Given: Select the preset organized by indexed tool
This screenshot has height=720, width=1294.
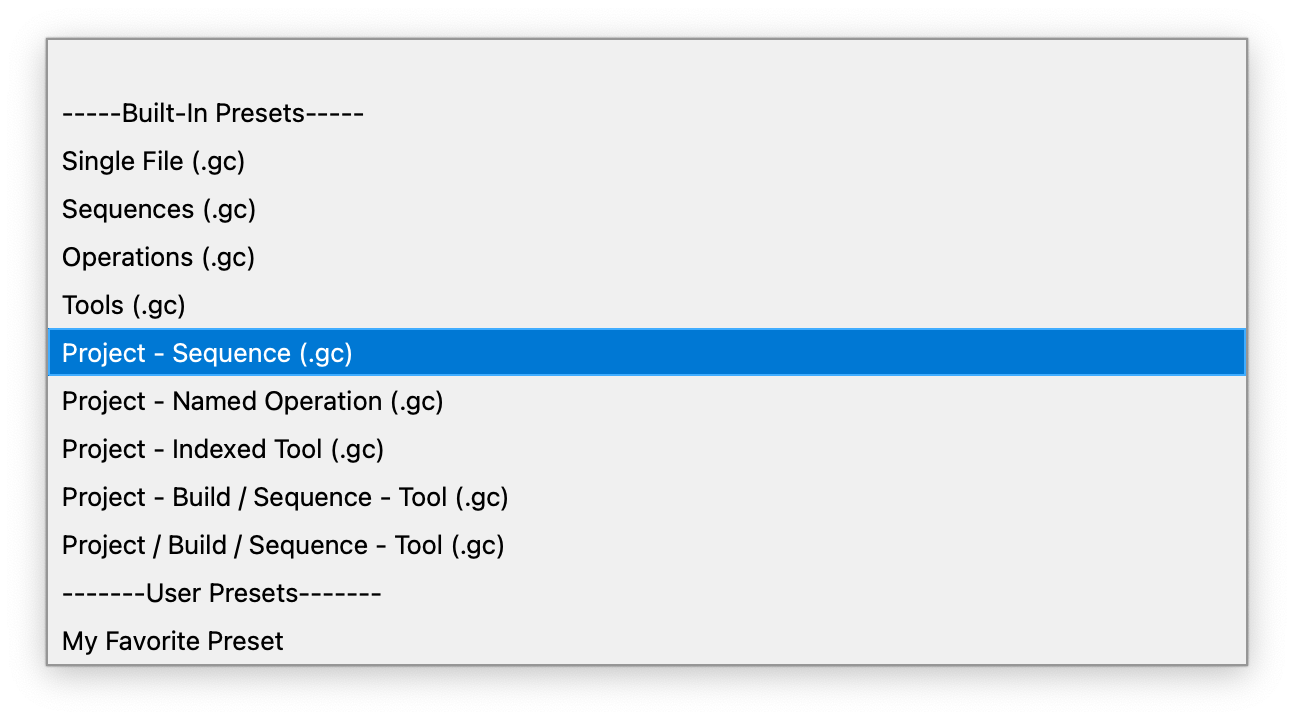Looking at the screenshot, I should tap(223, 449).
